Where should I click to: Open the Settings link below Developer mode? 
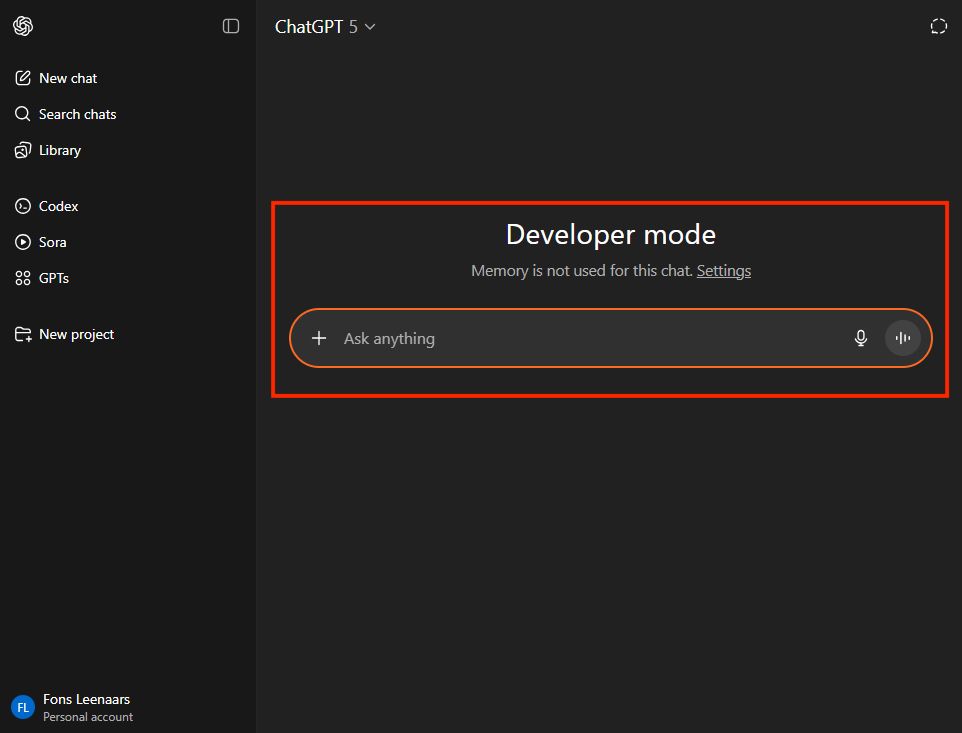coord(723,270)
